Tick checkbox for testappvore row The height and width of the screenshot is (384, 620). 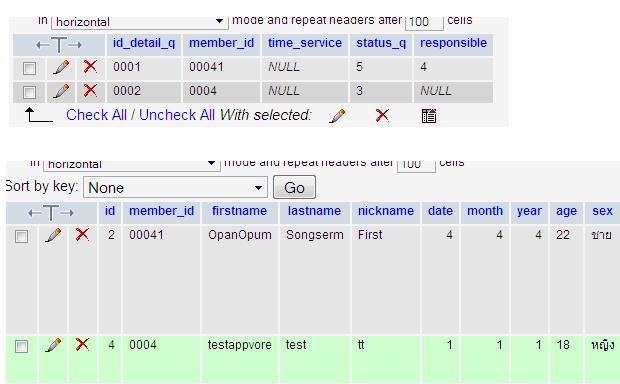(21, 346)
